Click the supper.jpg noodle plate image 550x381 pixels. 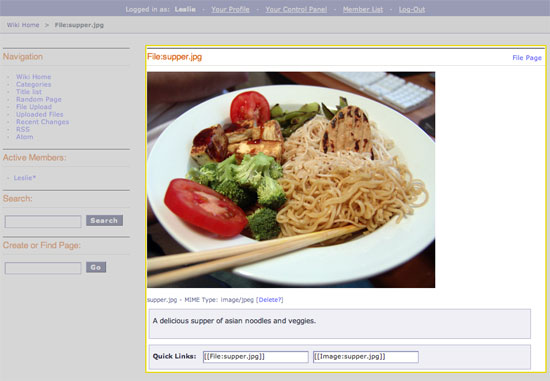tap(291, 180)
